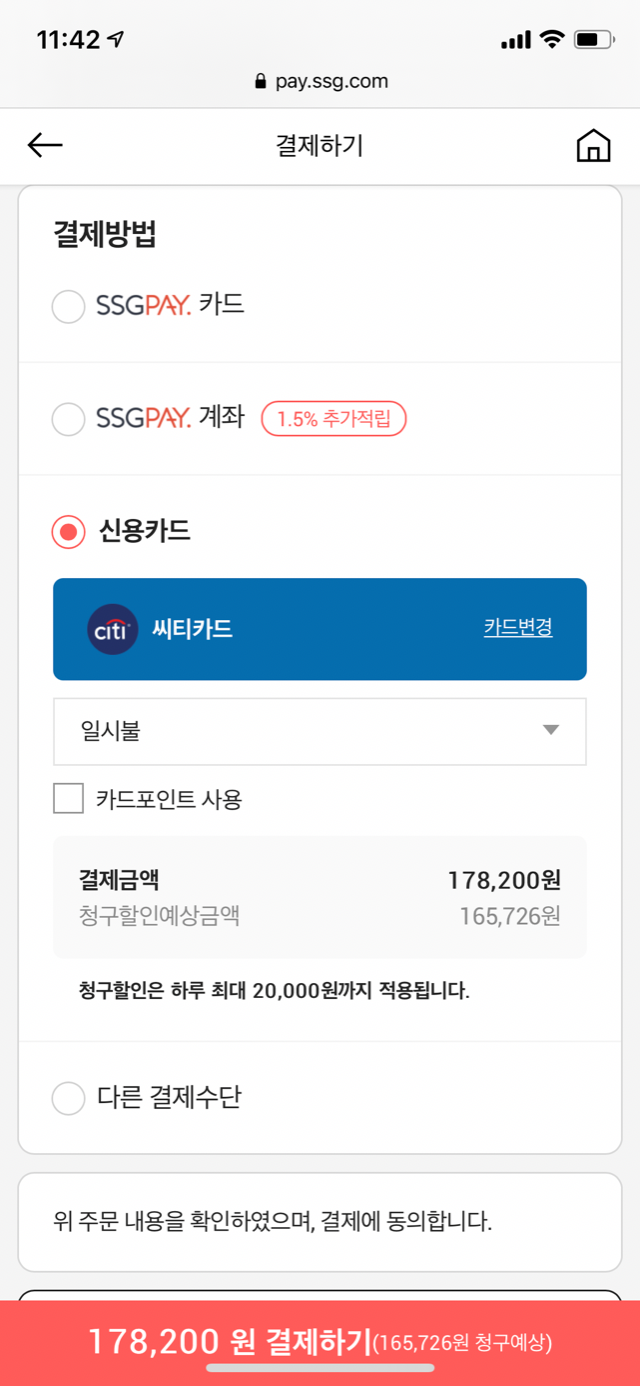Tap the Wi-Fi icon in status bar
Image resolution: width=640 pixels, height=1386 pixels.
coord(551,40)
